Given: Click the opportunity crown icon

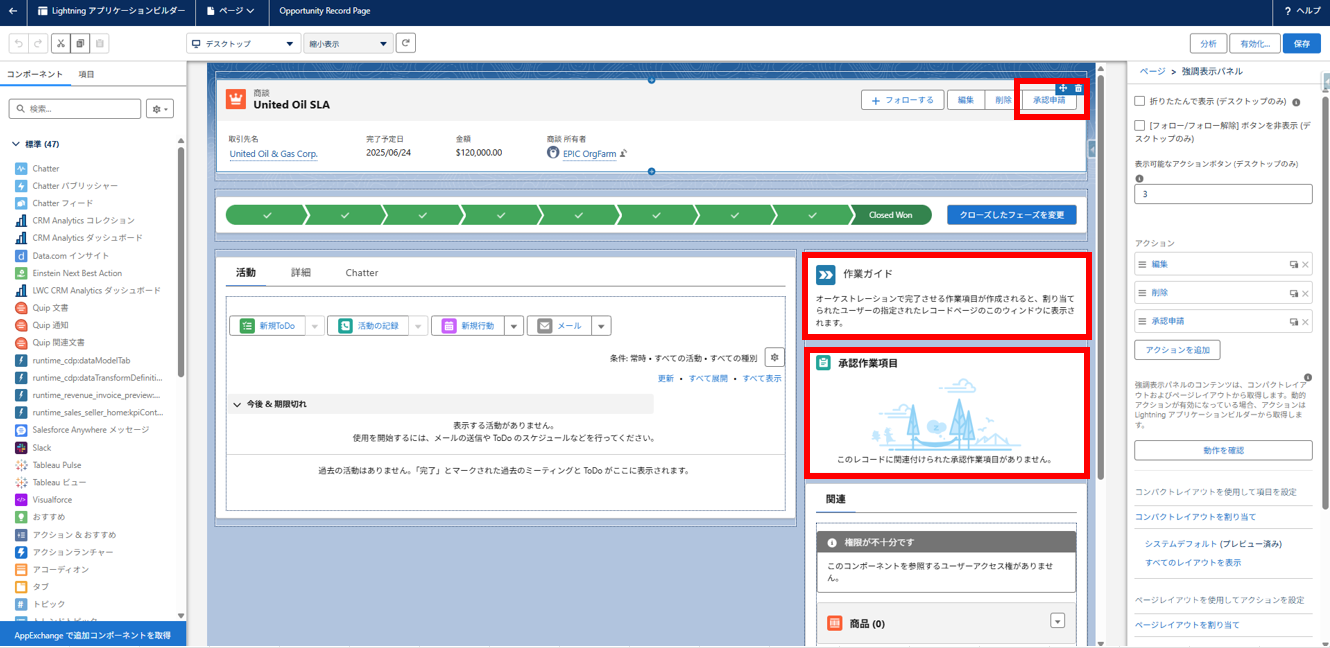Looking at the screenshot, I should (x=235, y=99).
